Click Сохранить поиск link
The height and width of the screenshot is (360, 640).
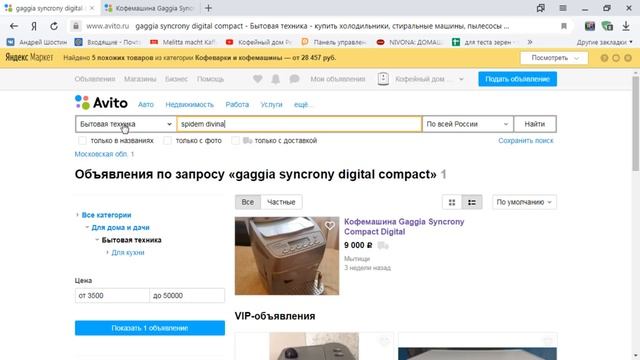click(526, 140)
